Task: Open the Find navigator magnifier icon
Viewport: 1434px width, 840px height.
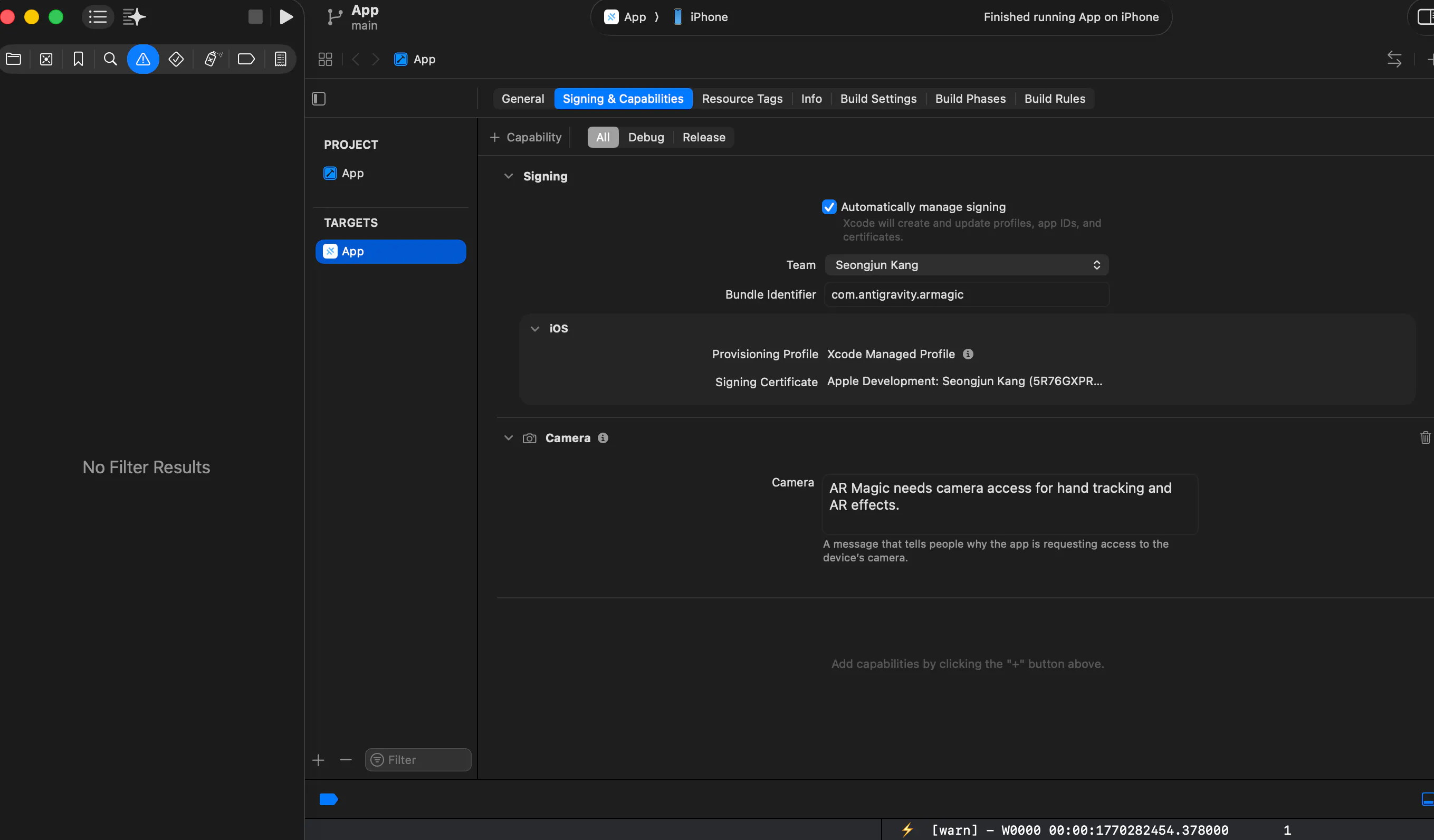Action: click(x=110, y=59)
